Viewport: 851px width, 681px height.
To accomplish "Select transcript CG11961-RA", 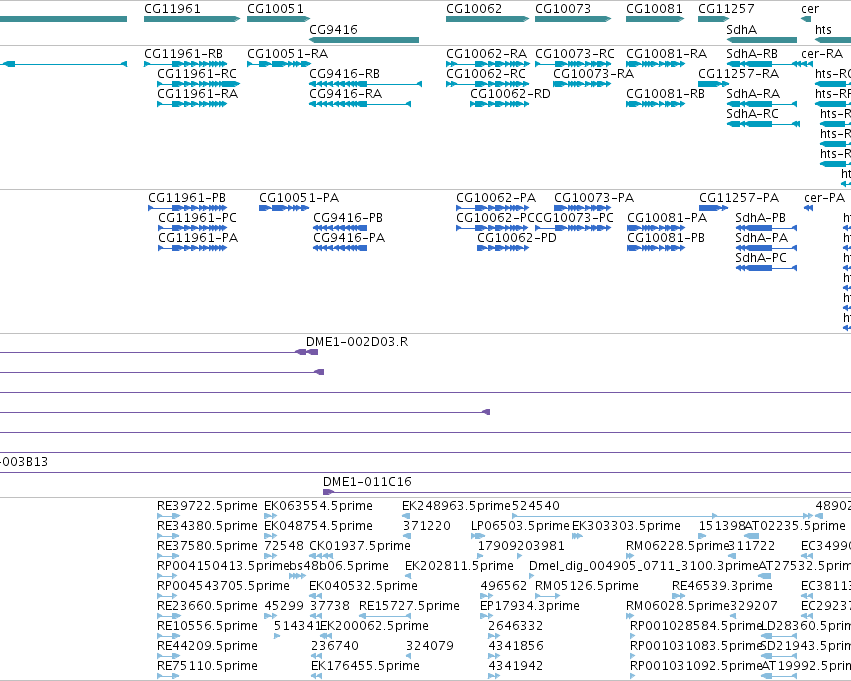I will [192, 104].
